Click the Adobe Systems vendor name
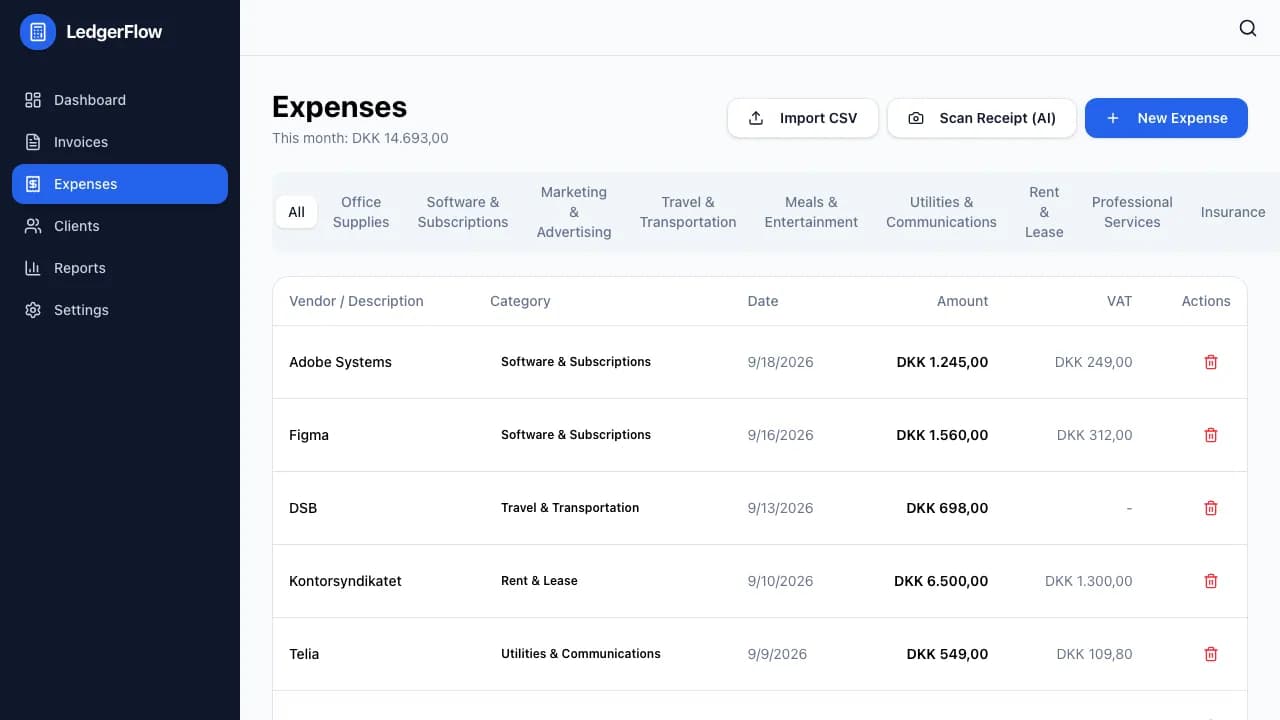Image resolution: width=1280 pixels, height=720 pixels. pyautogui.click(x=340, y=362)
